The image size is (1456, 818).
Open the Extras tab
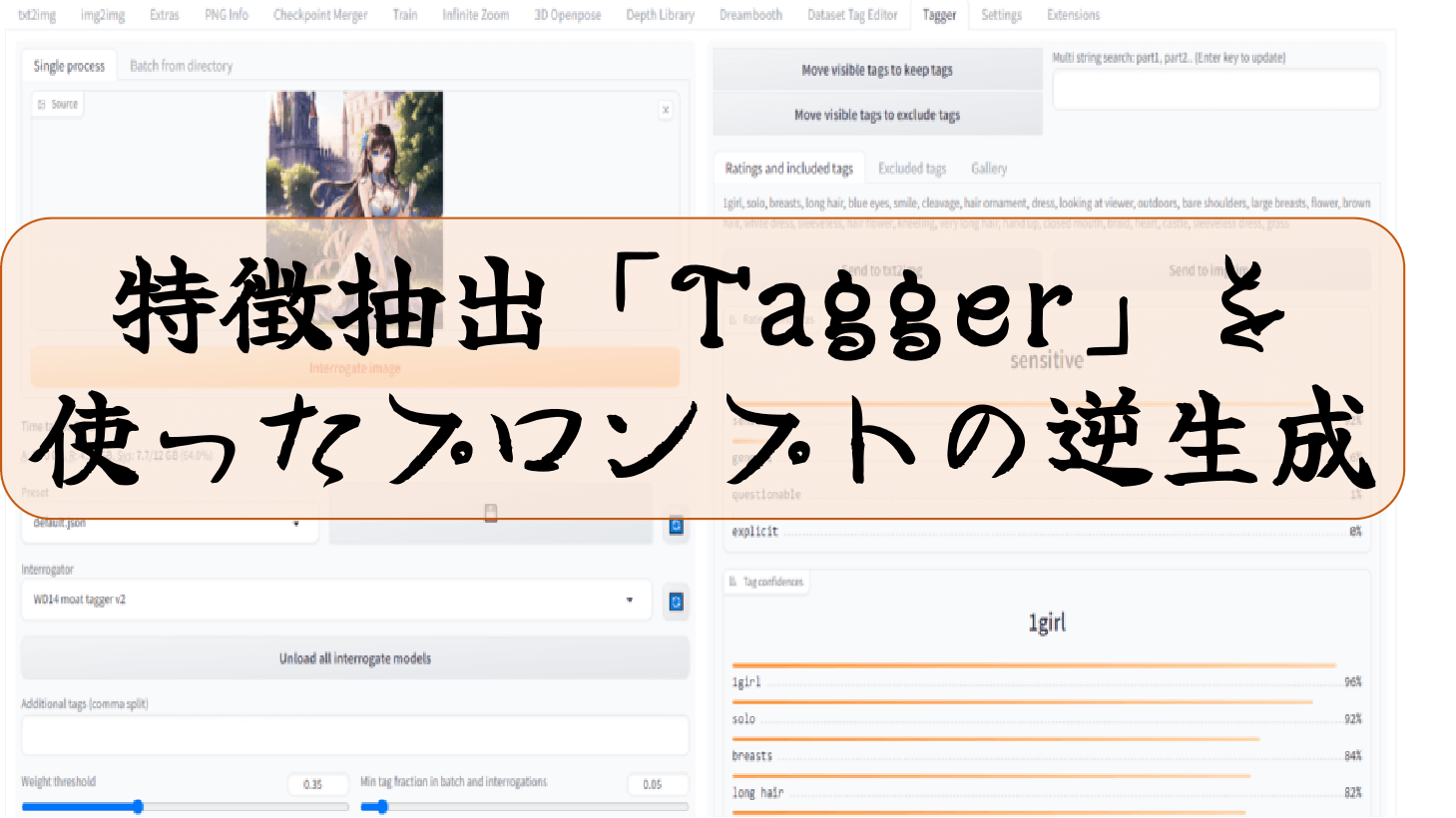tap(165, 15)
